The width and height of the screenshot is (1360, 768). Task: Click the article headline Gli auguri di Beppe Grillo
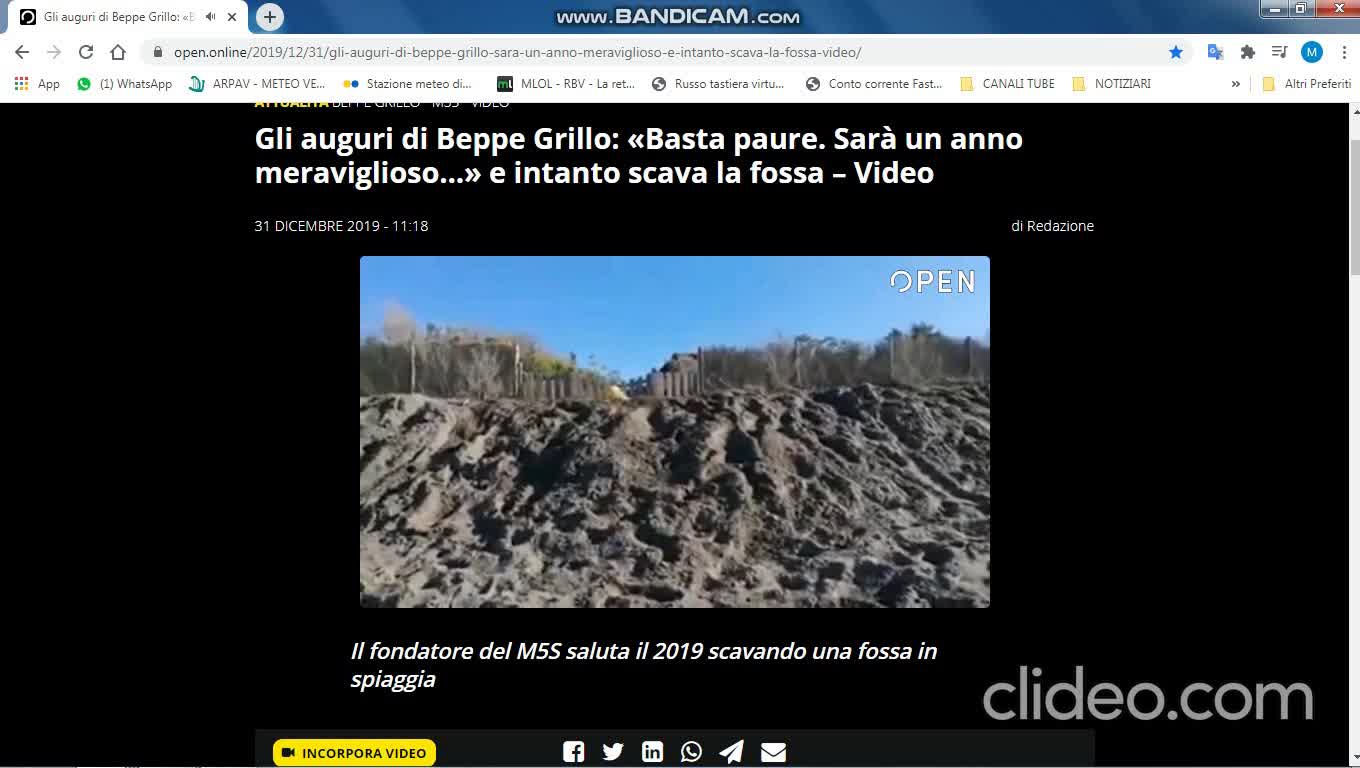click(x=639, y=155)
